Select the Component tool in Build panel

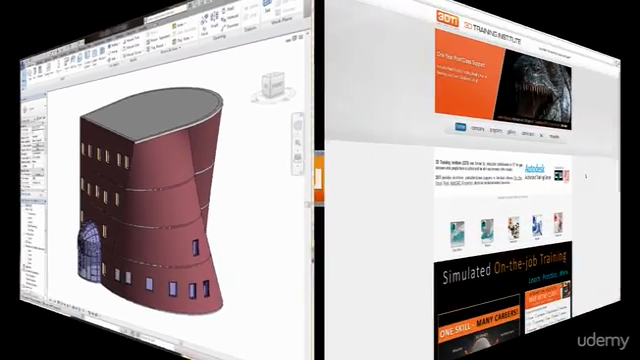48,69
